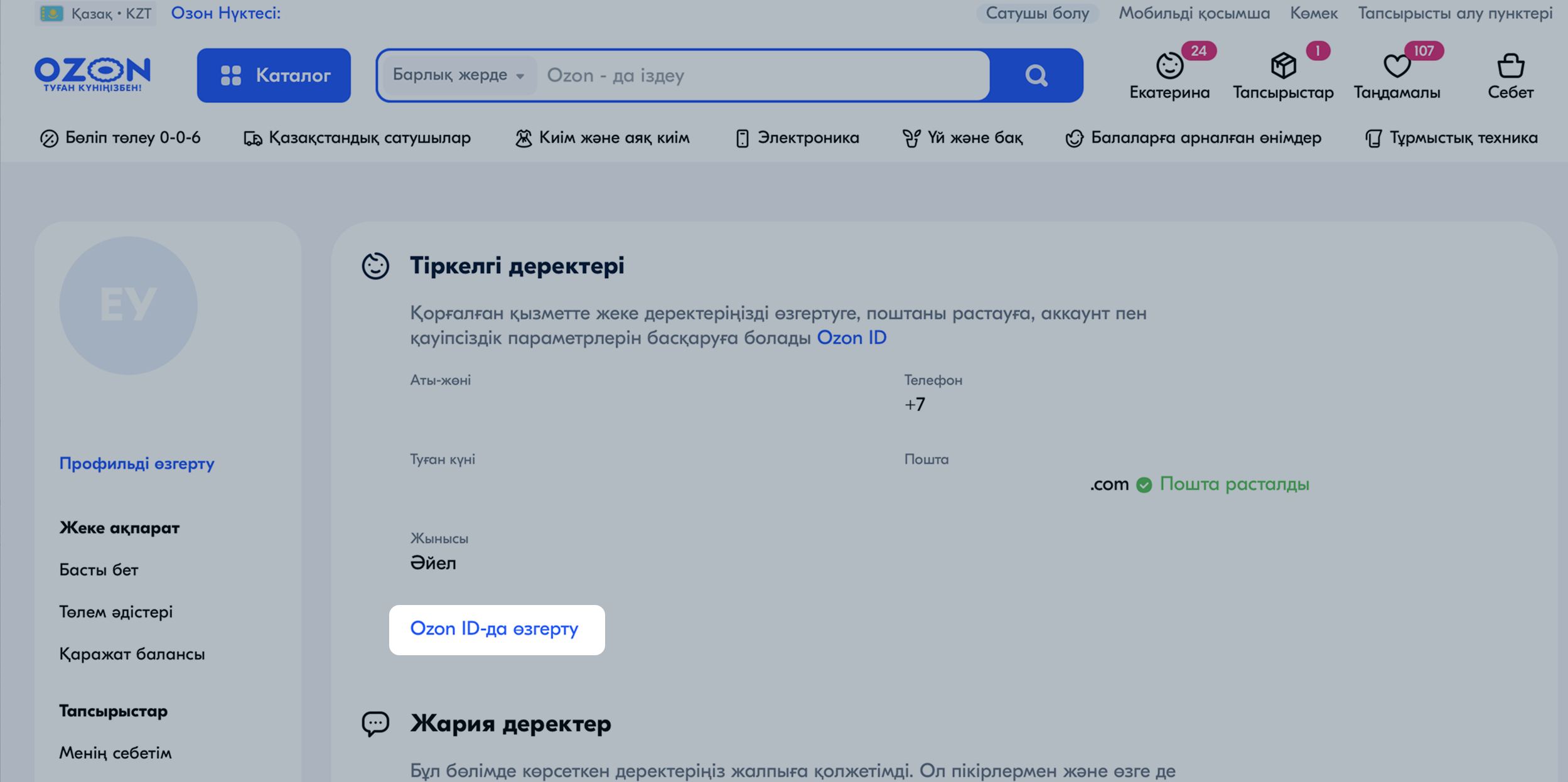Screen dimensions: 1568x782
Task: Open Төлем әдістері in sidebar
Action: coord(115,612)
